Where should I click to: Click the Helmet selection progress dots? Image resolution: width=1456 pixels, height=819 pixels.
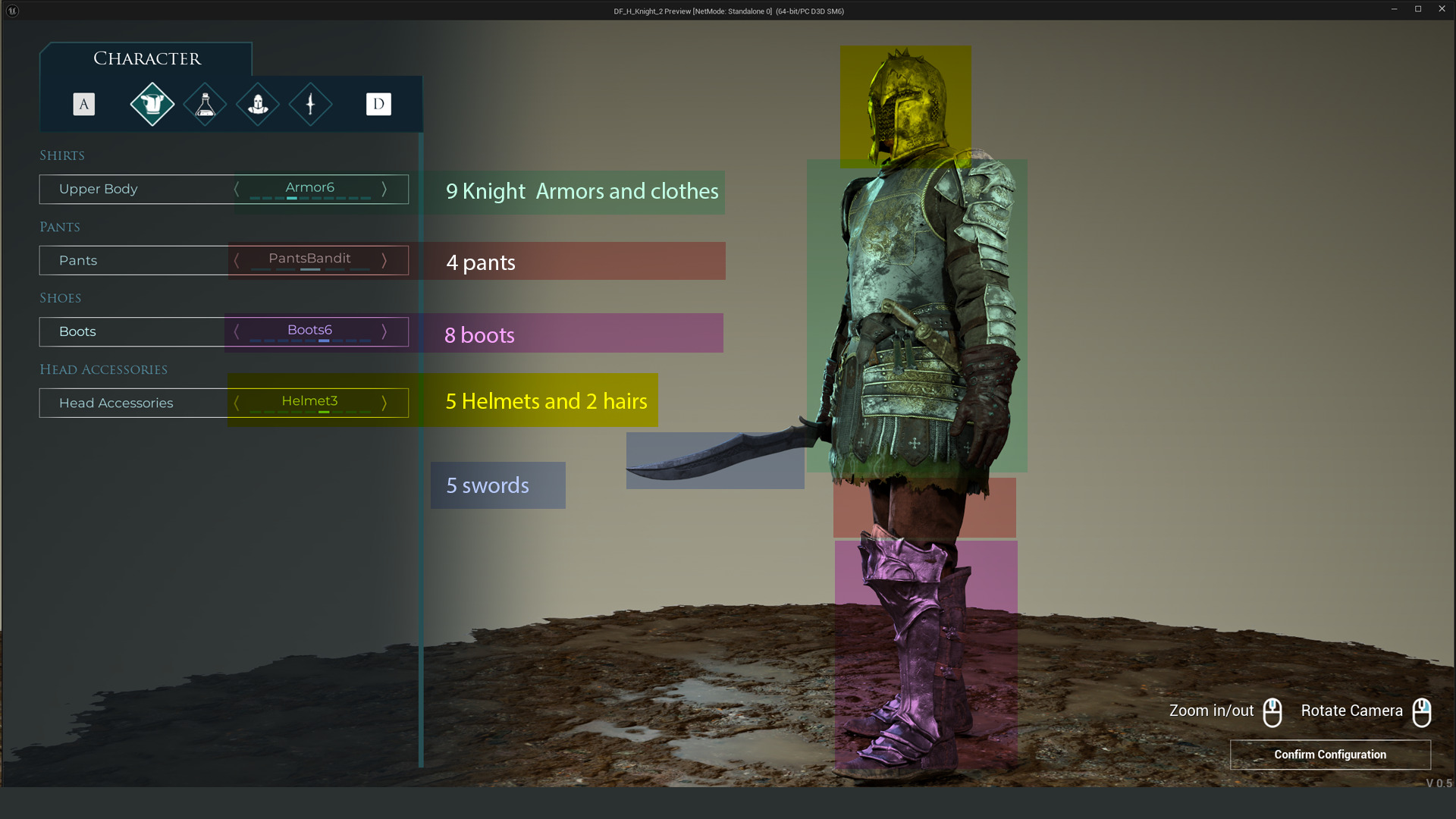[x=310, y=412]
